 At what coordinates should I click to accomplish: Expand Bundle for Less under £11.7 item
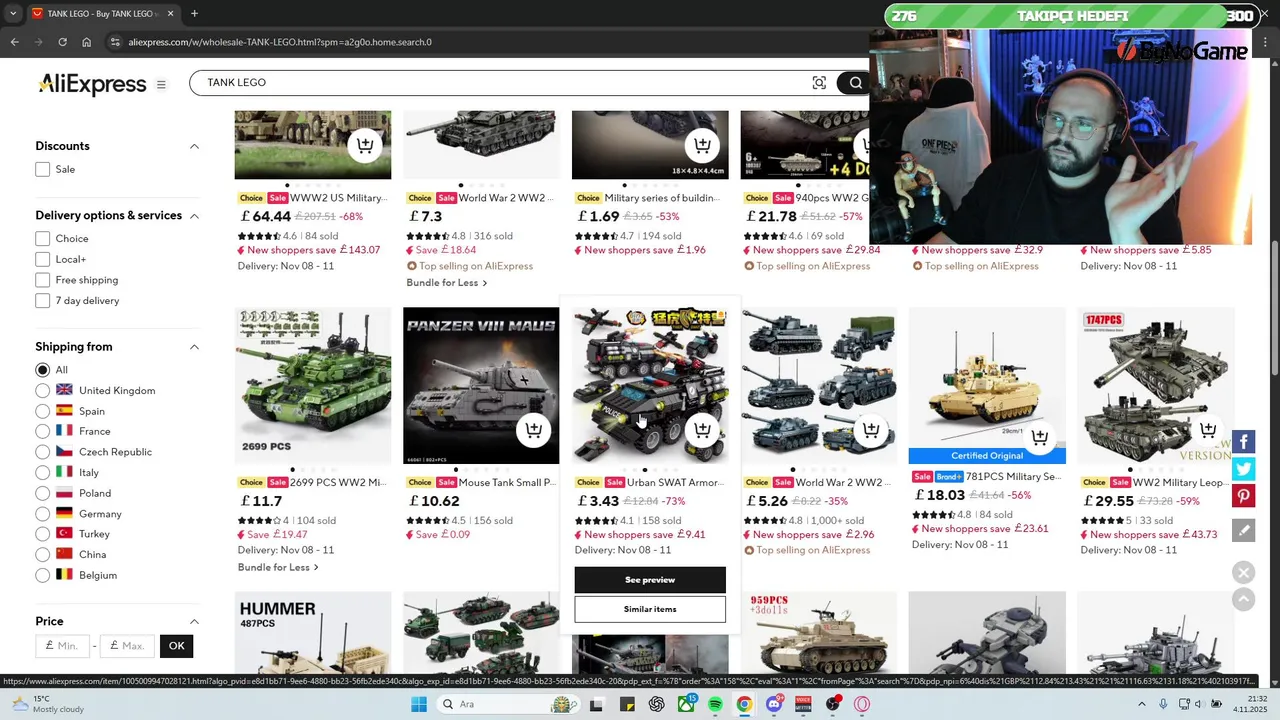(x=278, y=567)
